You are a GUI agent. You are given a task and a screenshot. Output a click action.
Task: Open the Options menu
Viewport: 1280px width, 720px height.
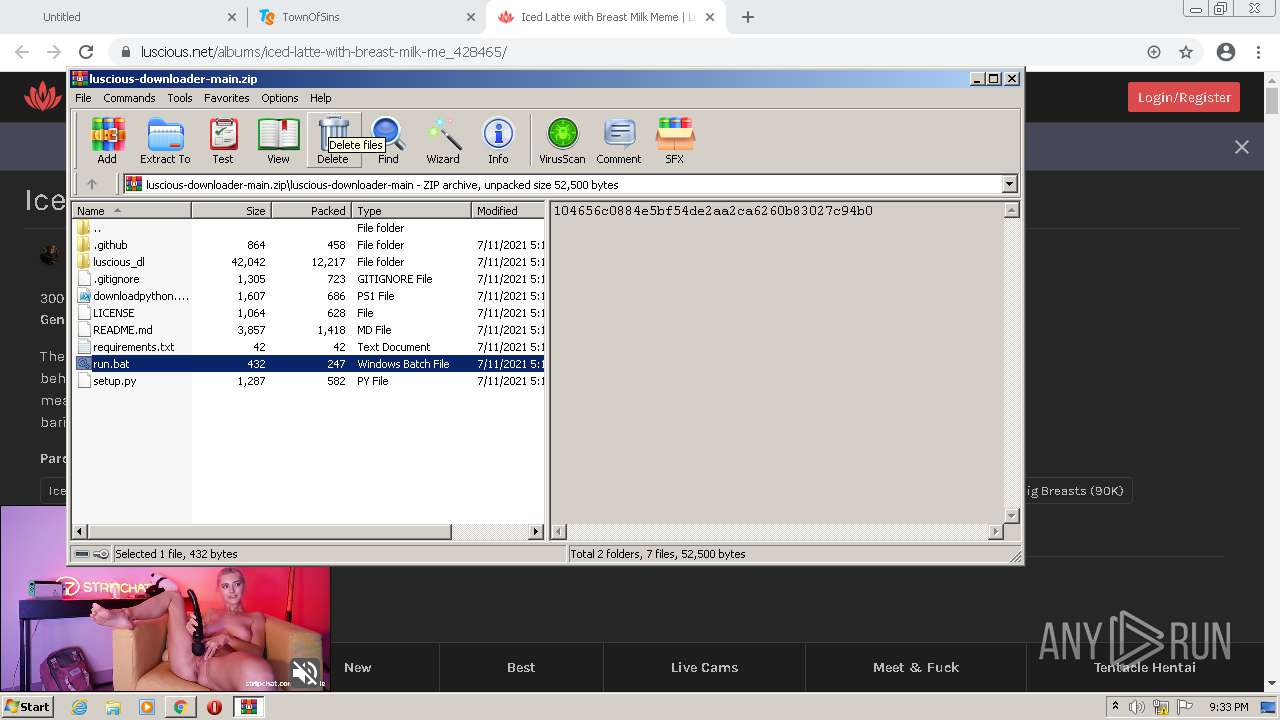(280, 98)
